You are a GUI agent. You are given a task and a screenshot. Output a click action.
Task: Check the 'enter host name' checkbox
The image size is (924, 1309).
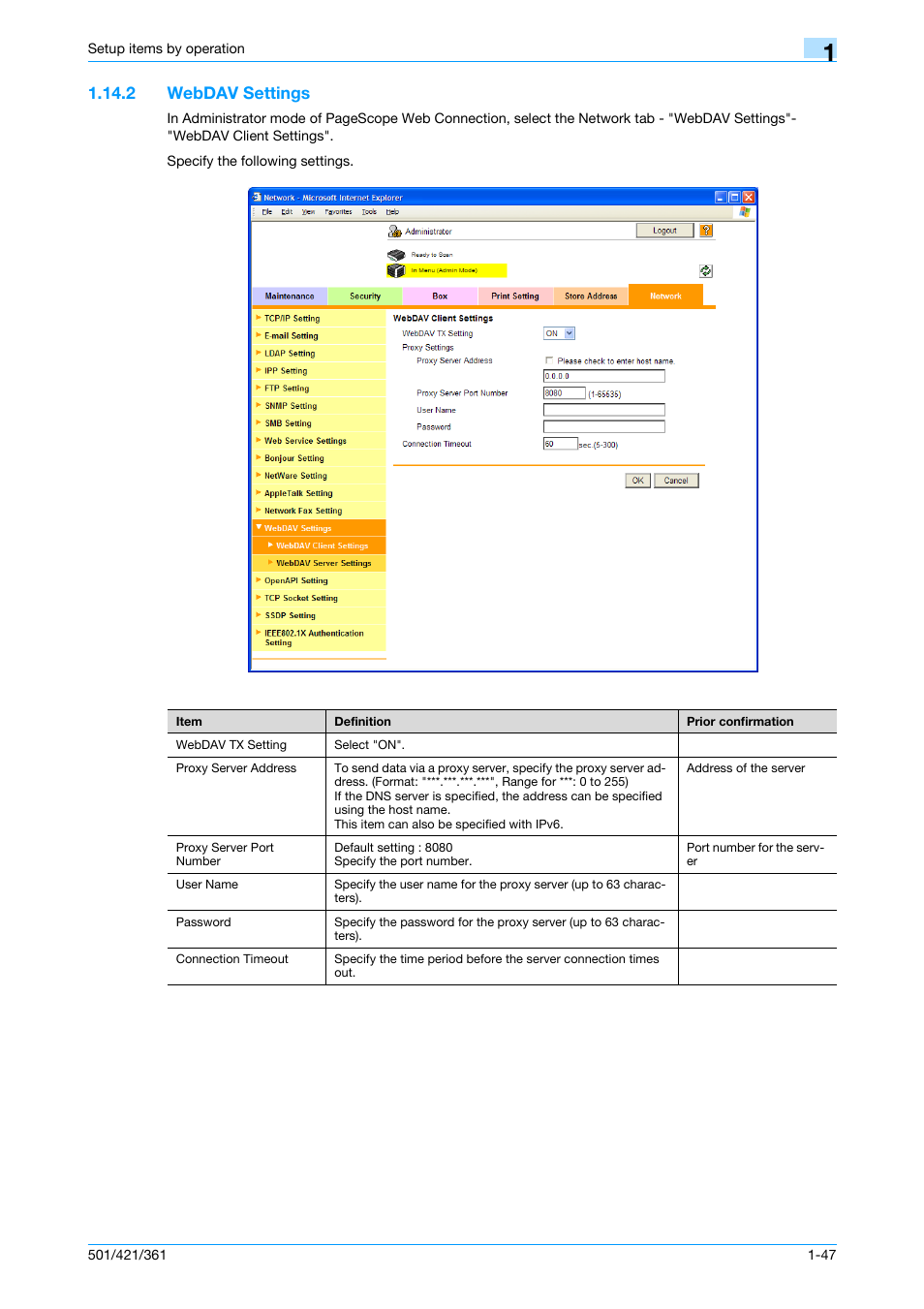click(549, 360)
